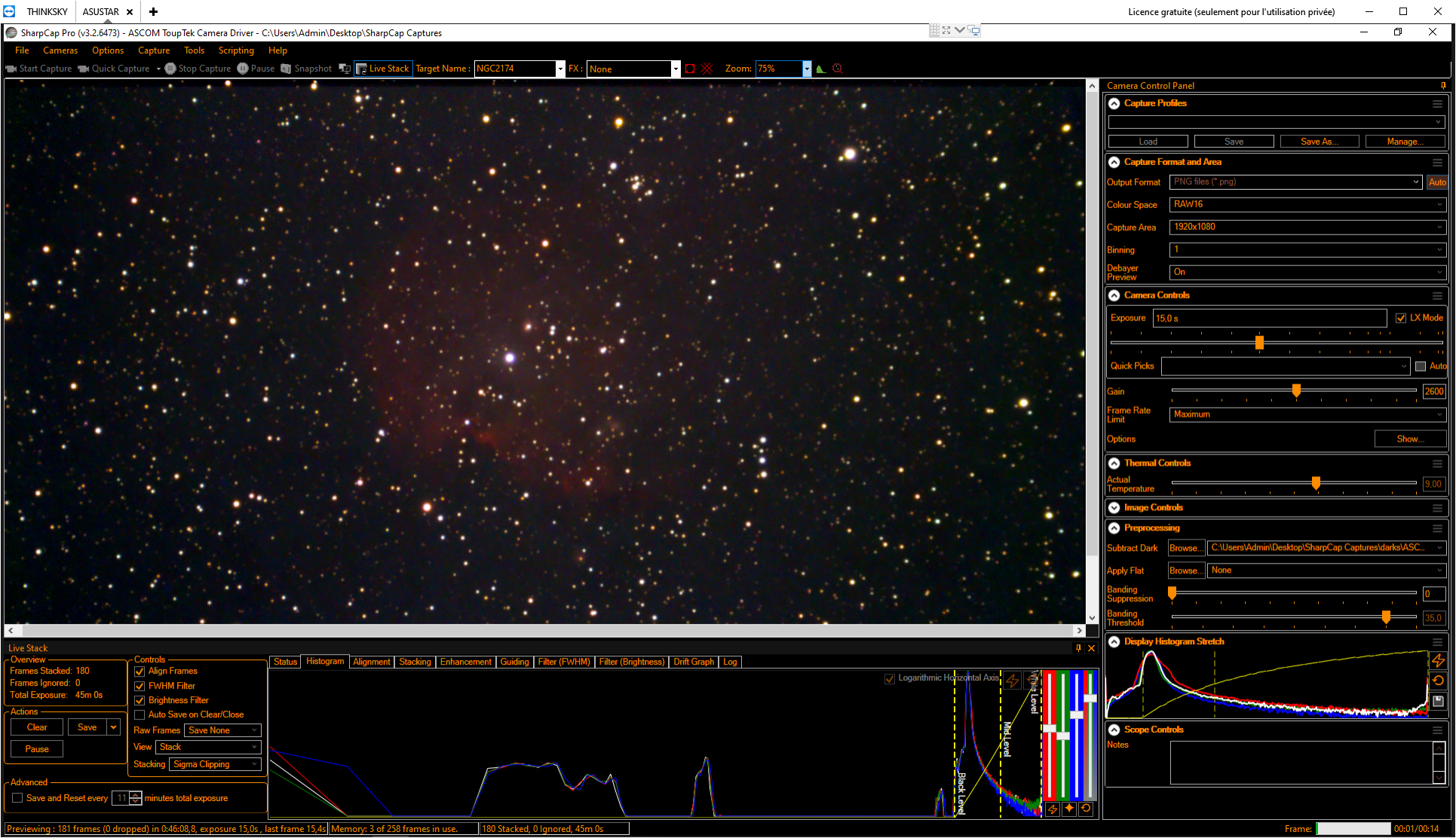Toggle the Align Frames checkbox
The height and width of the screenshot is (838, 1456).
click(x=139, y=671)
